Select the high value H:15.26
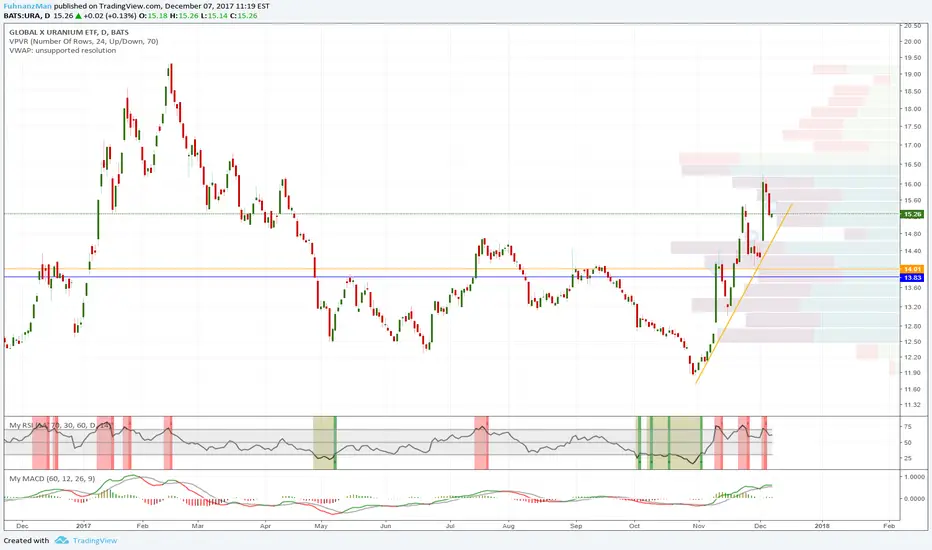932x550 pixels. click(184, 15)
